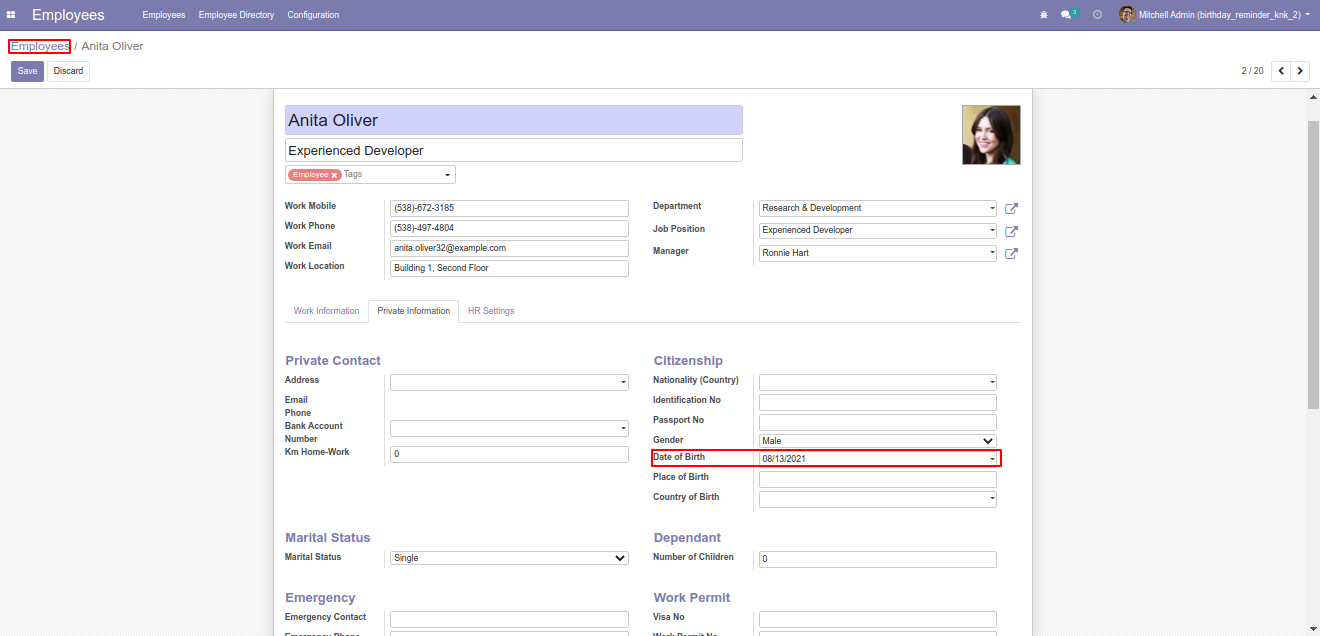The image size is (1320, 636).
Task: Click the Identification No field
Action: click(878, 402)
